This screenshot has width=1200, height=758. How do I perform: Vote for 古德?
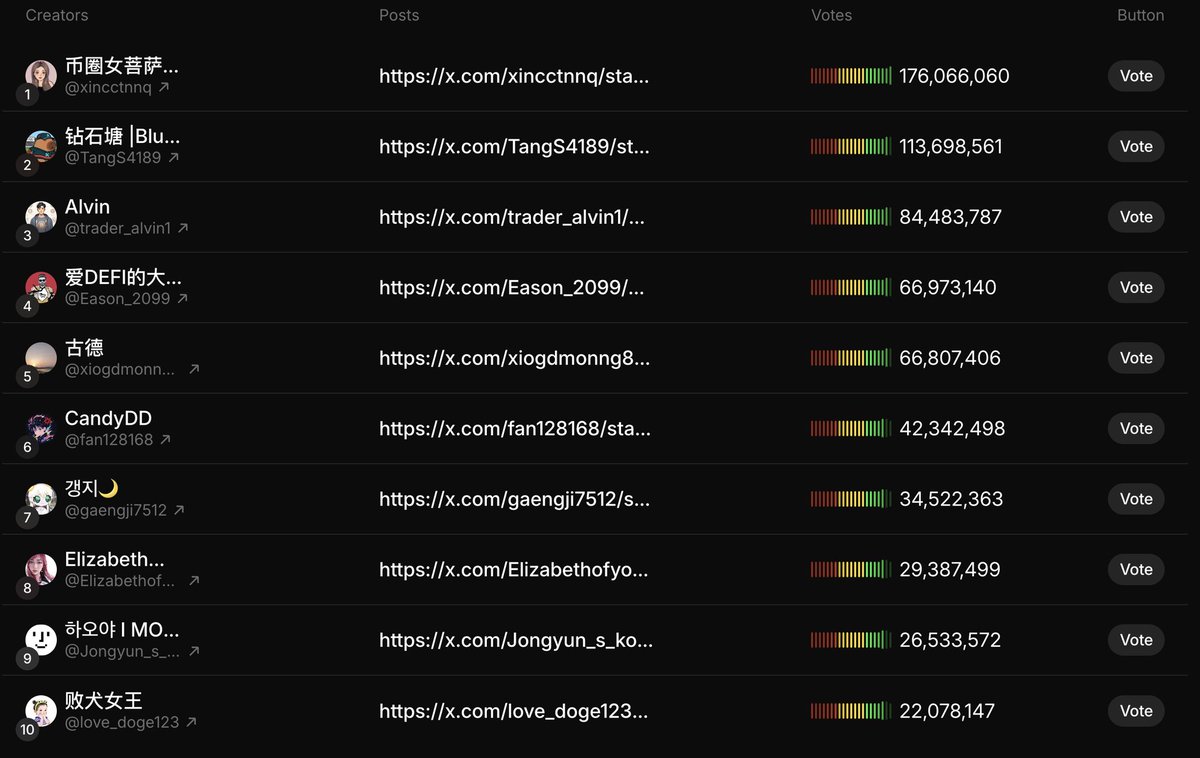point(1136,358)
